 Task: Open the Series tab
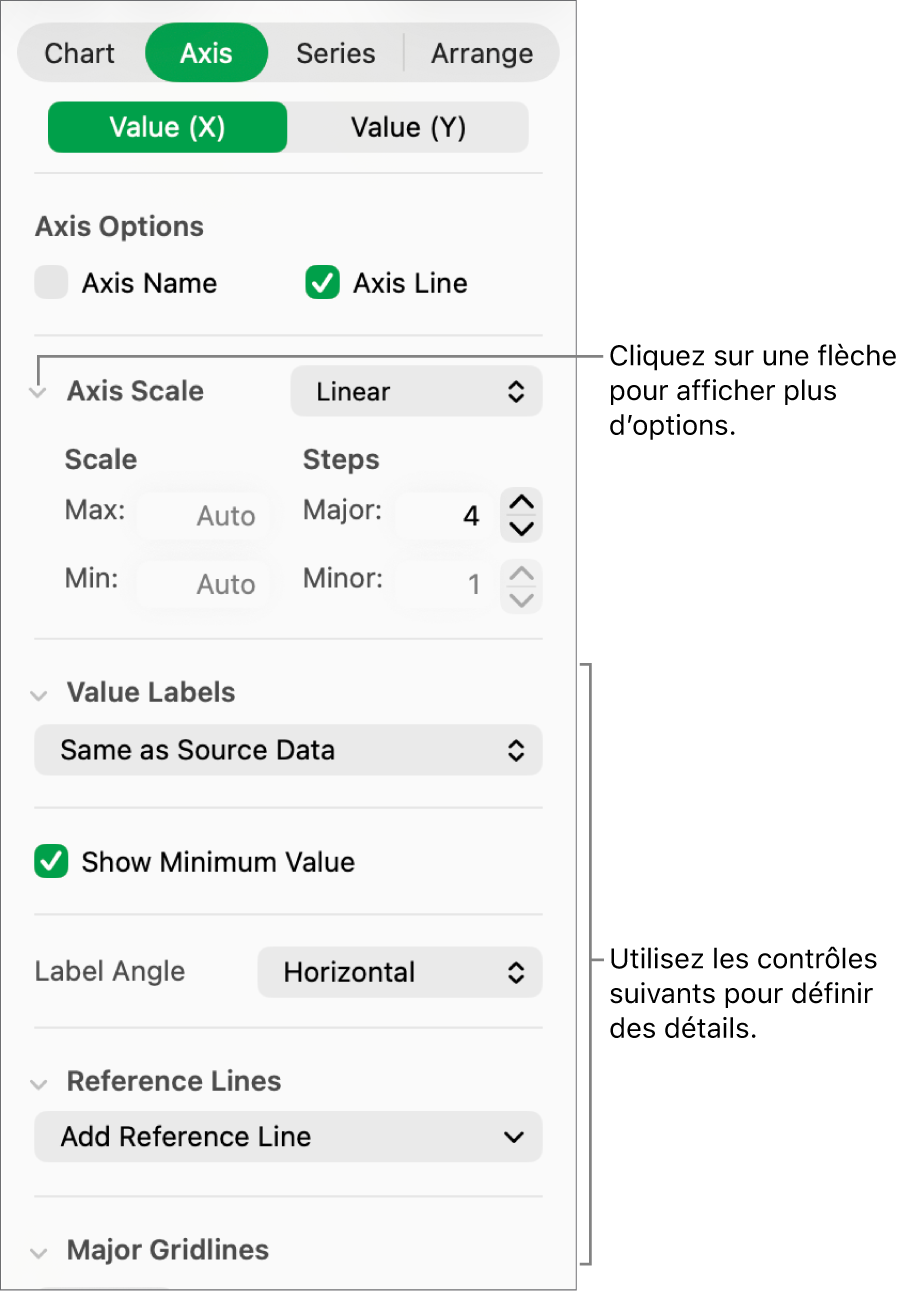335,52
